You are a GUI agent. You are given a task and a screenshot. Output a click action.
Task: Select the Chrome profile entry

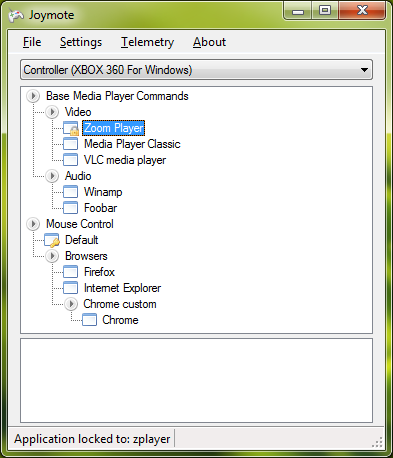tap(120, 320)
